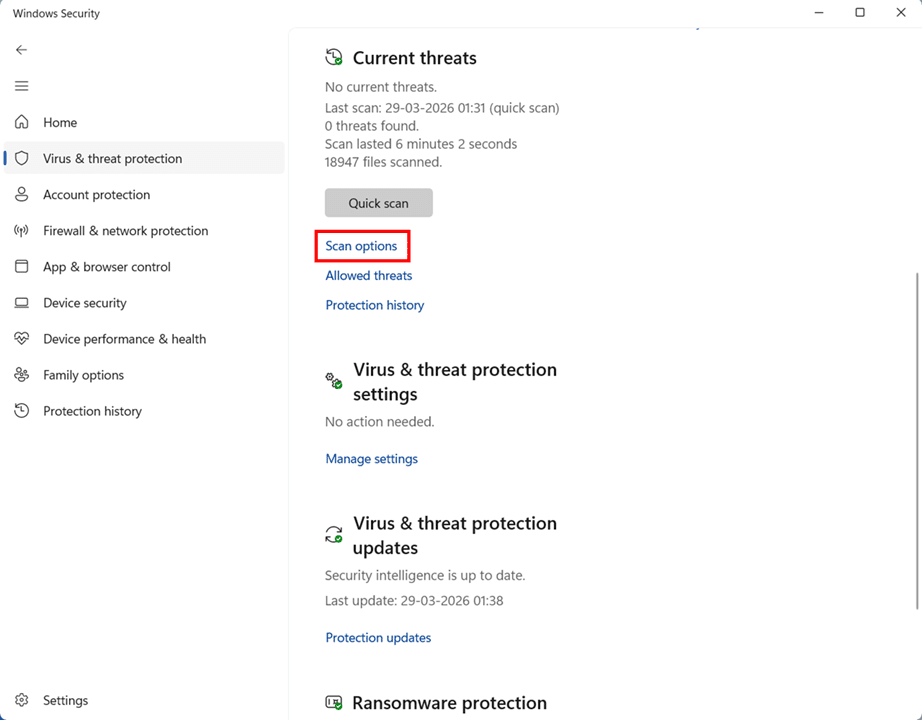This screenshot has width=922, height=720.
Task: Click the Settings gear icon
Action: point(22,701)
